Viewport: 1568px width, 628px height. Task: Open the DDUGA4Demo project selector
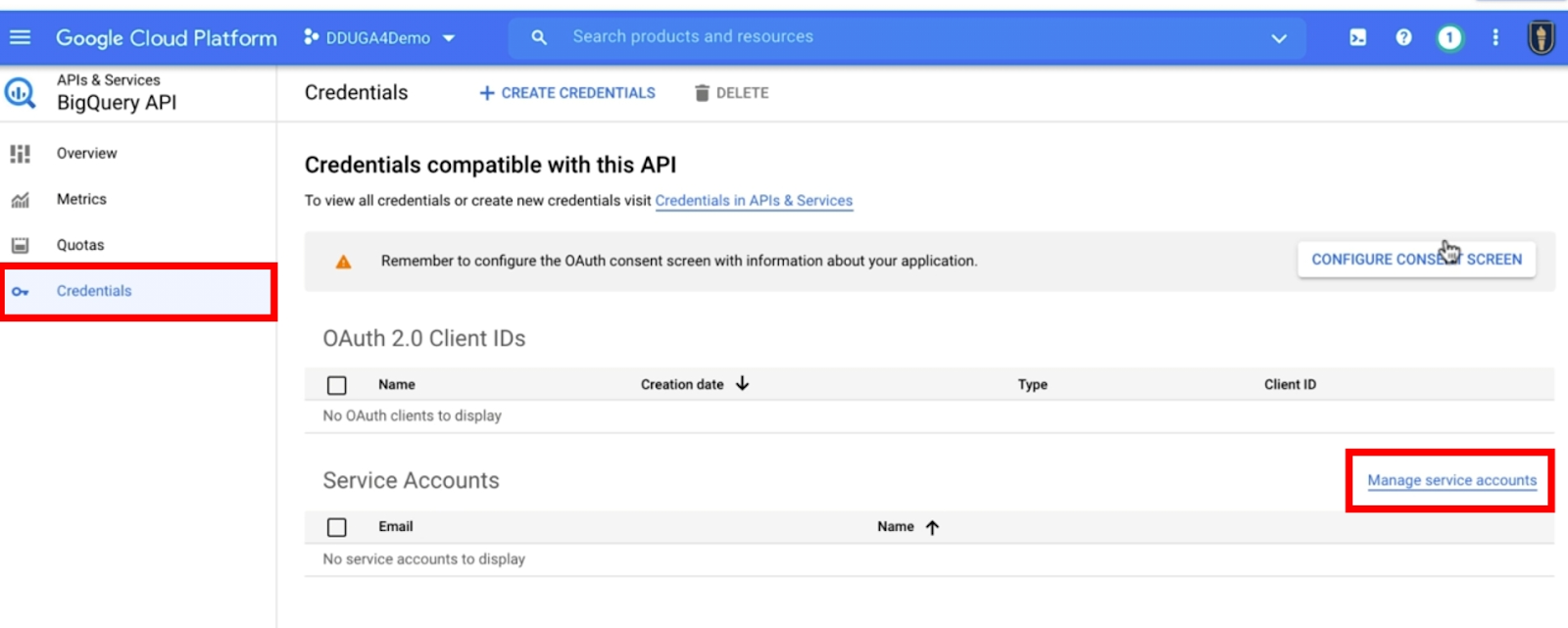[x=380, y=37]
